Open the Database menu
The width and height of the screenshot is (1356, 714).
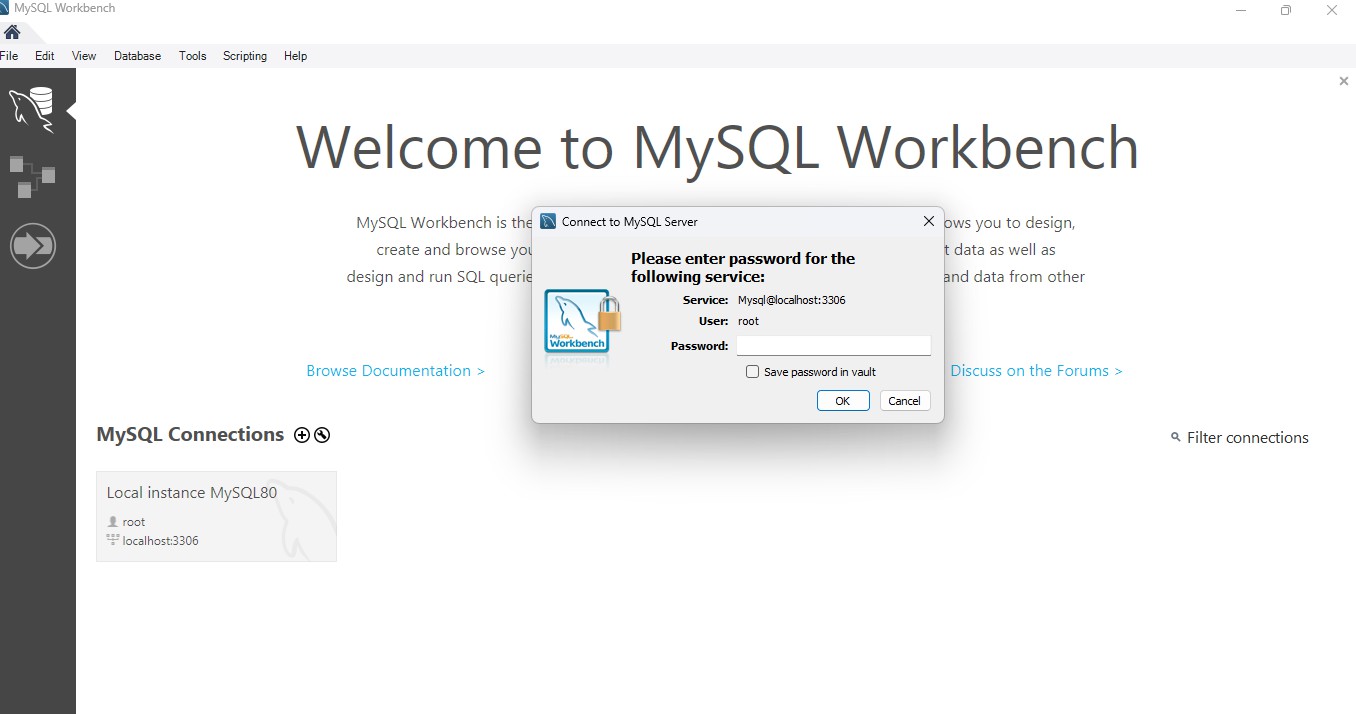click(x=137, y=56)
